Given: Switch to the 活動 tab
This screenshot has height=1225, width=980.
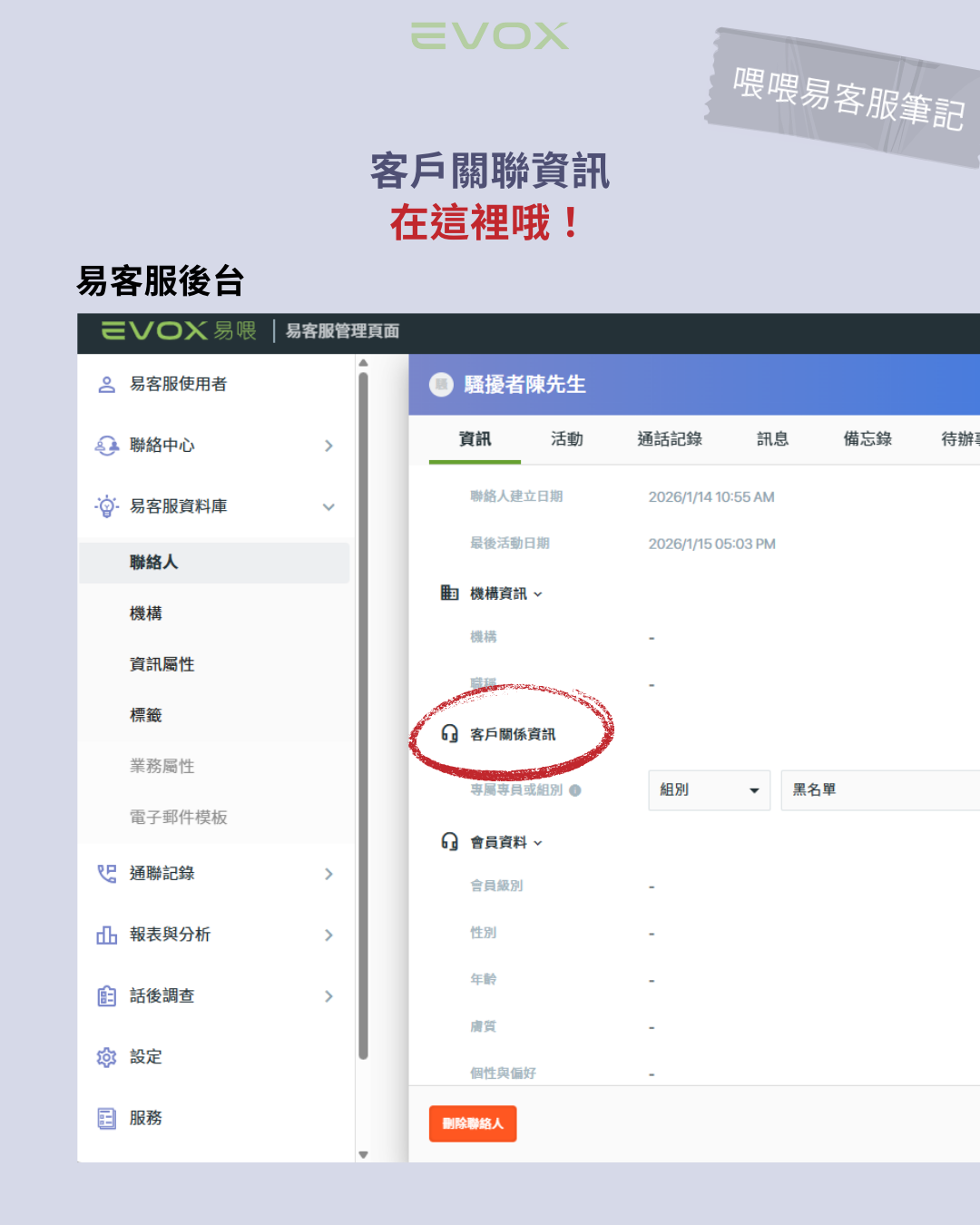Looking at the screenshot, I should [x=567, y=439].
